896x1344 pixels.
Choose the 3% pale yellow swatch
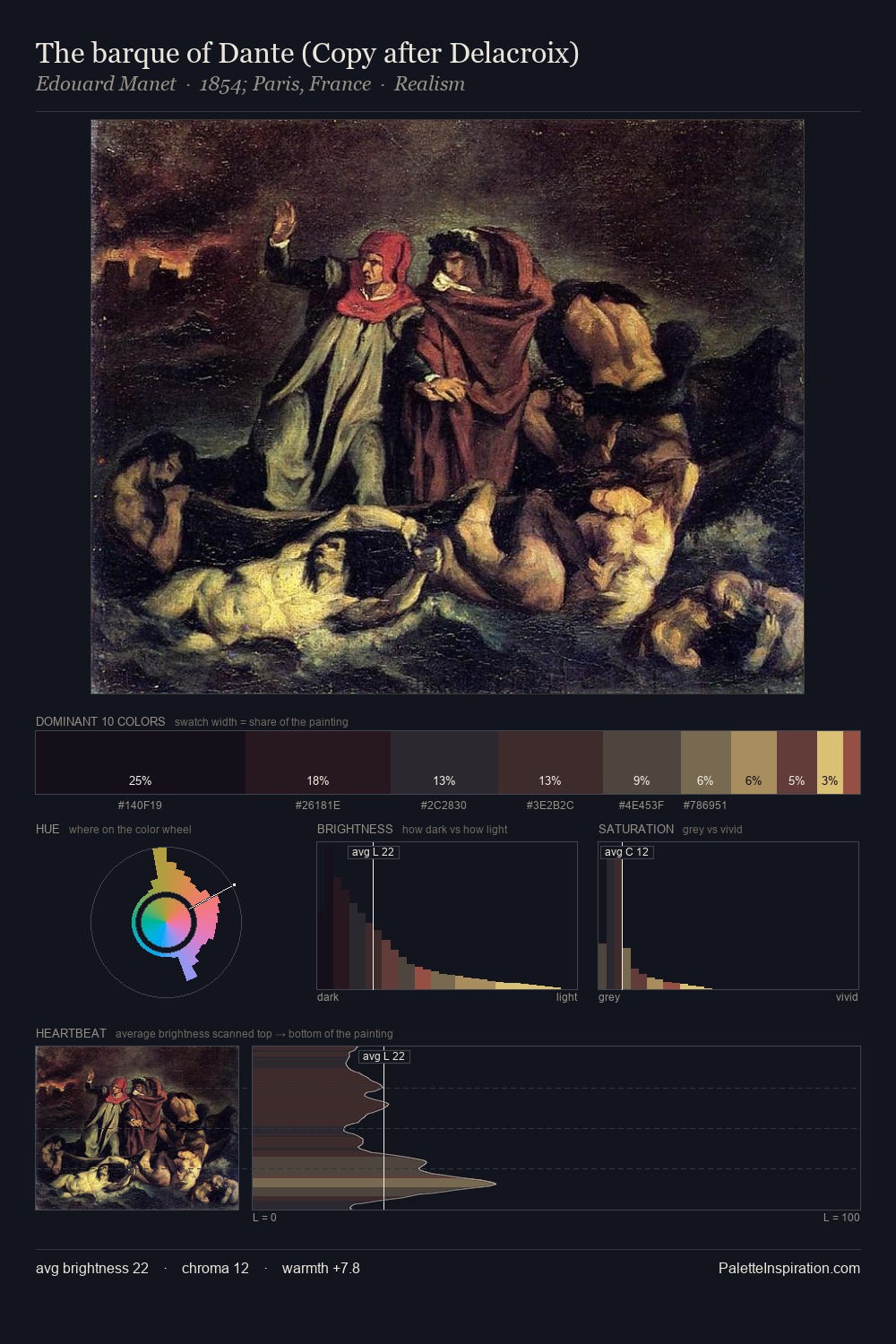(x=830, y=762)
